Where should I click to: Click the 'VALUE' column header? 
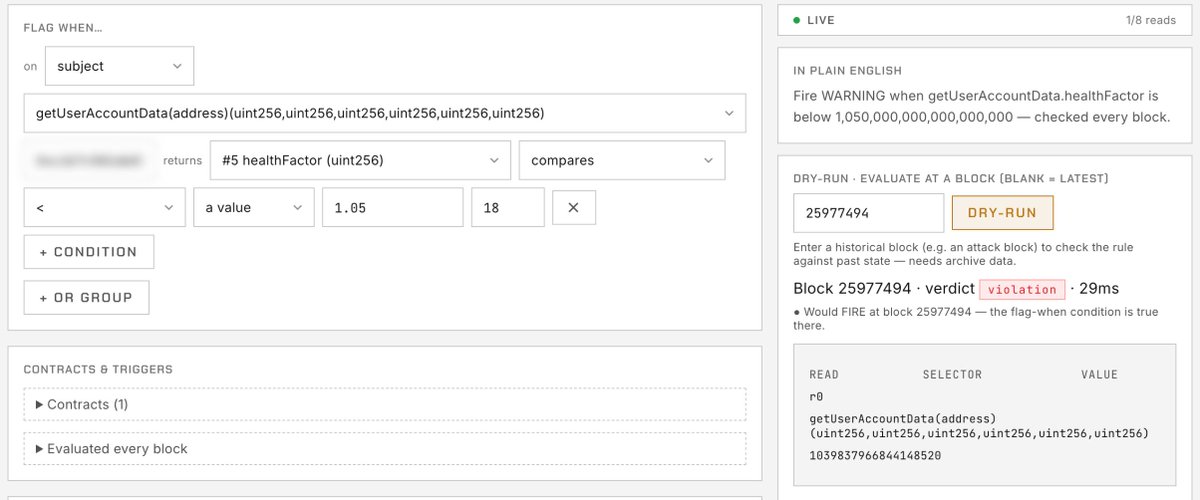pos(1099,374)
